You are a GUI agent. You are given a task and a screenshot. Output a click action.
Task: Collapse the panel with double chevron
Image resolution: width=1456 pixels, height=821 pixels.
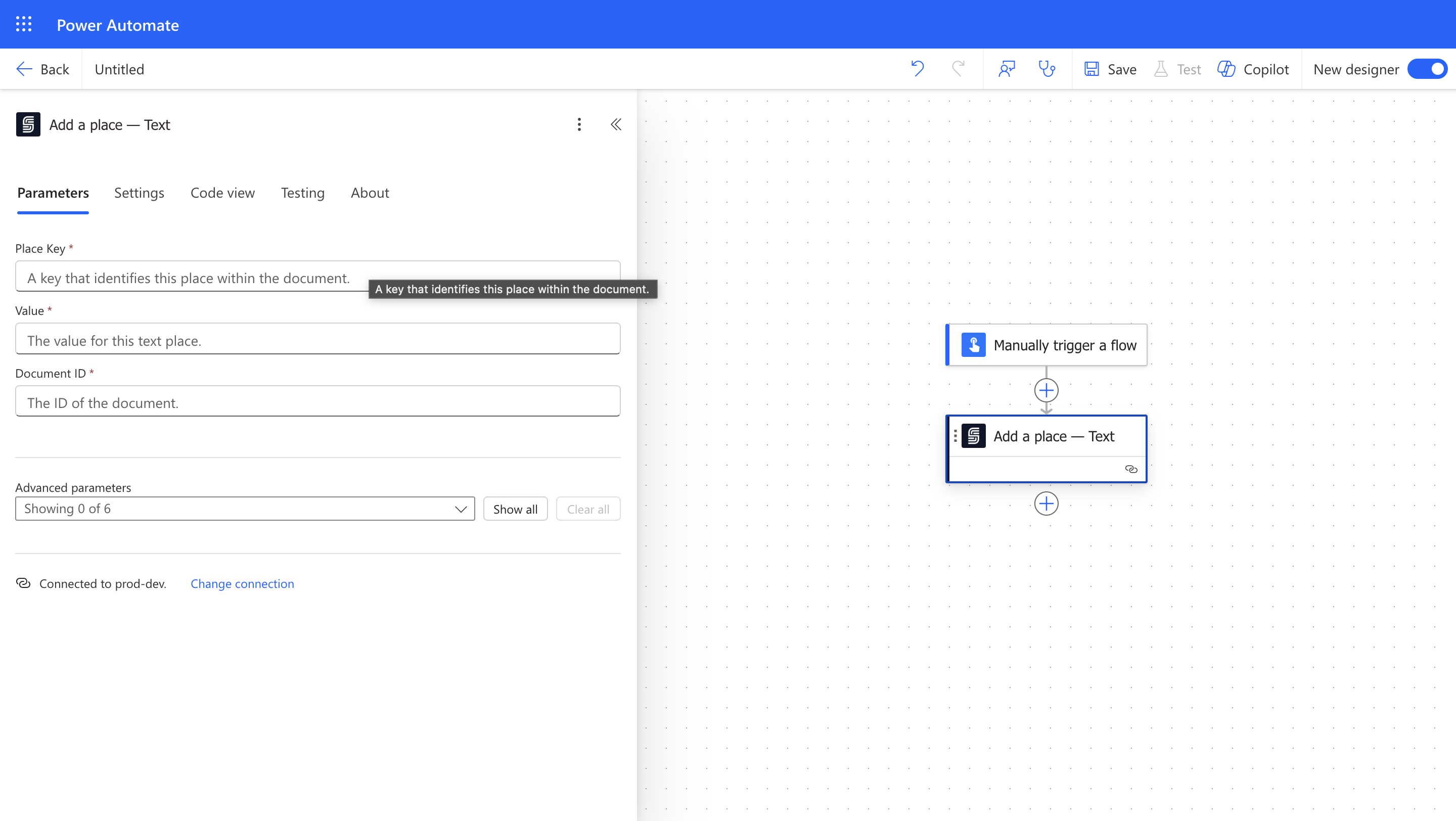pos(616,124)
